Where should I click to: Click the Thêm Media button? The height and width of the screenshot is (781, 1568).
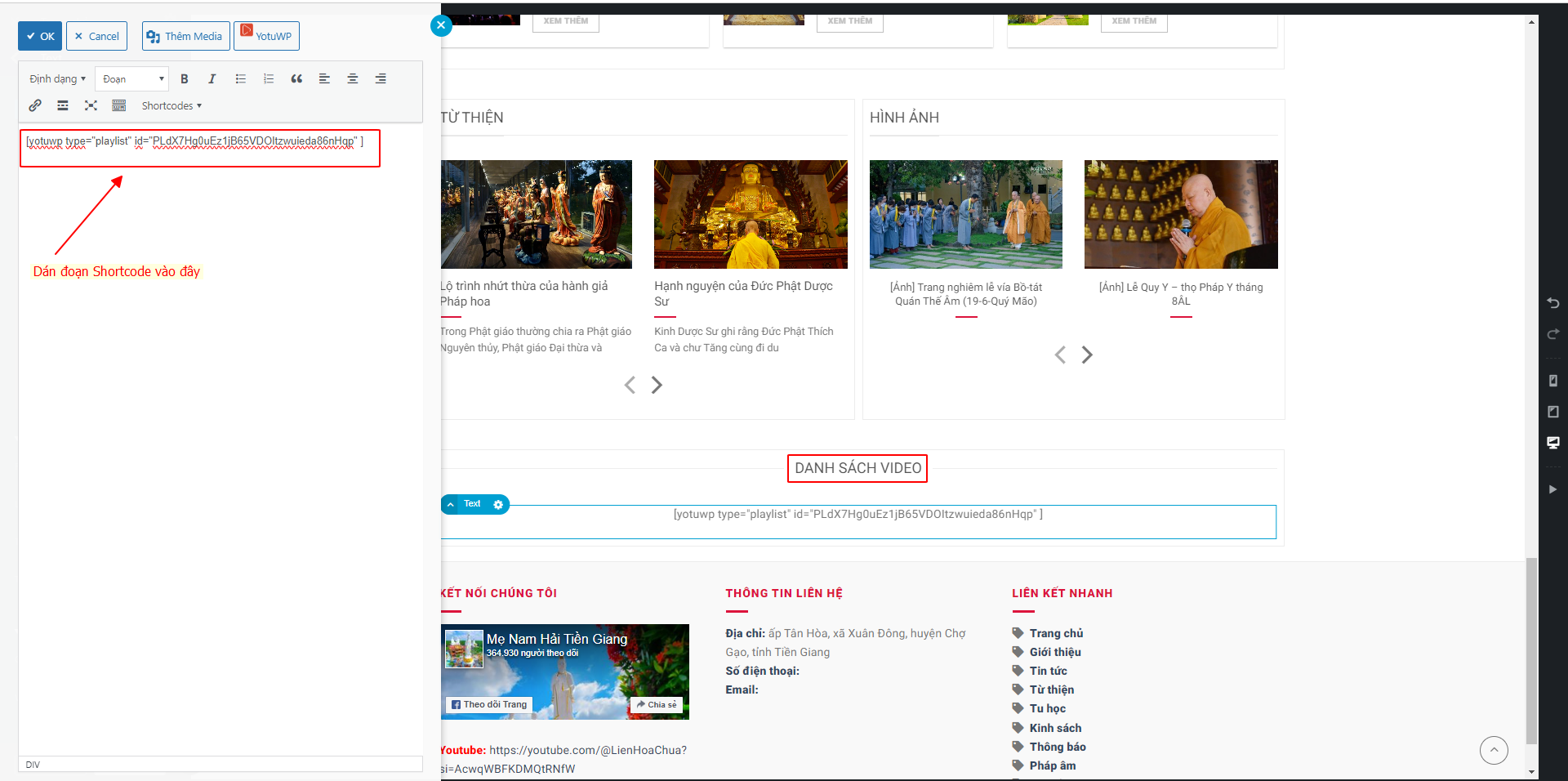coord(185,36)
